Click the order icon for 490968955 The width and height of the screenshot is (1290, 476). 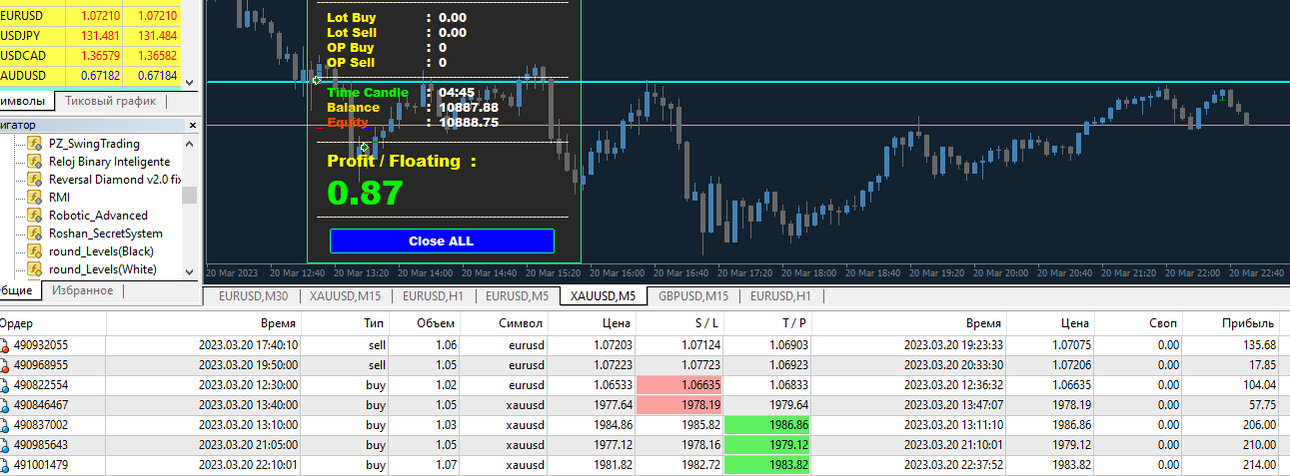[x=6, y=365]
